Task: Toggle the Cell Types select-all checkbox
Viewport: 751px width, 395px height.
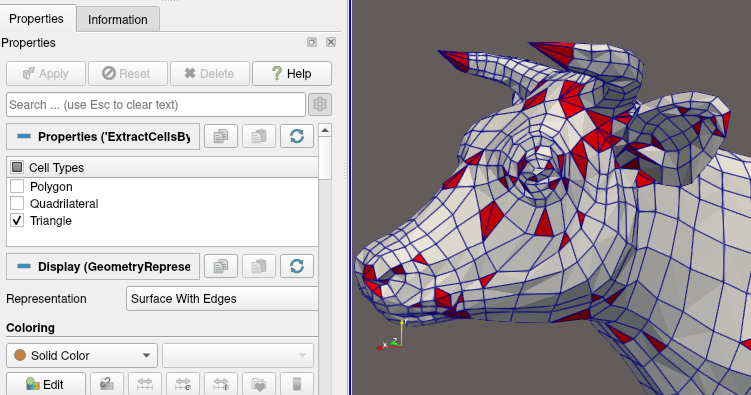Action: pos(17,167)
